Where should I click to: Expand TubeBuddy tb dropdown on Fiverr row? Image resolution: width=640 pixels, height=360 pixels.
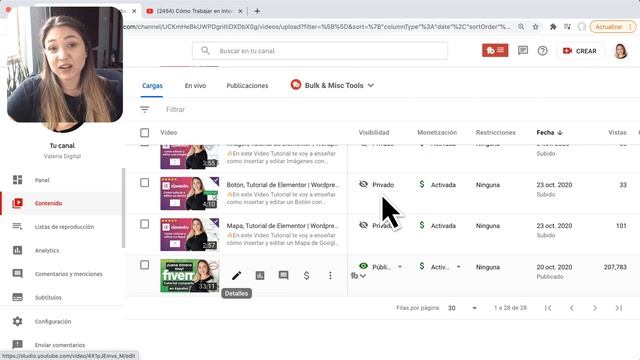(358, 276)
